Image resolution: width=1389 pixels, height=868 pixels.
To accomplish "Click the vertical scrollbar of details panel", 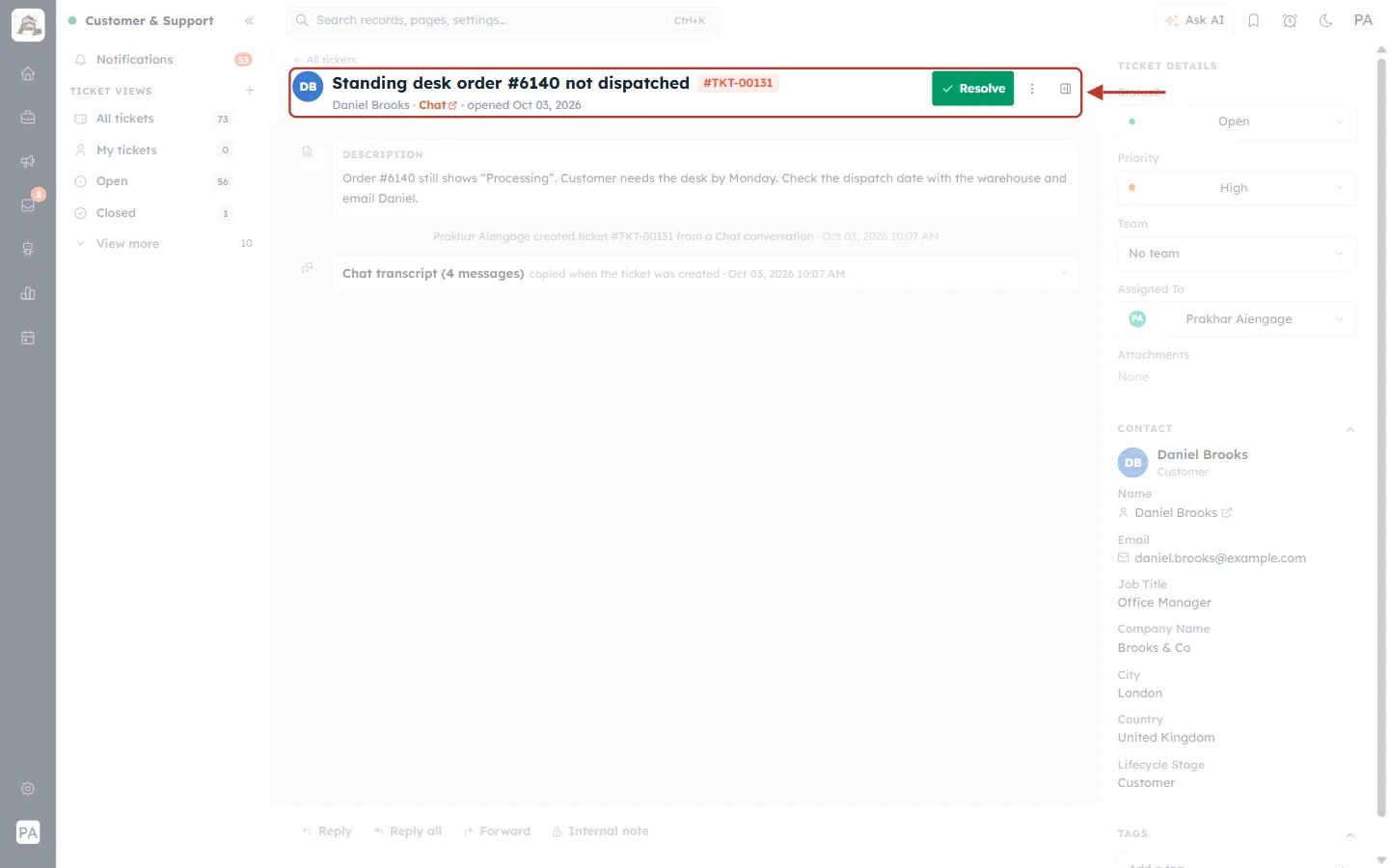I will [x=1381, y=436].
